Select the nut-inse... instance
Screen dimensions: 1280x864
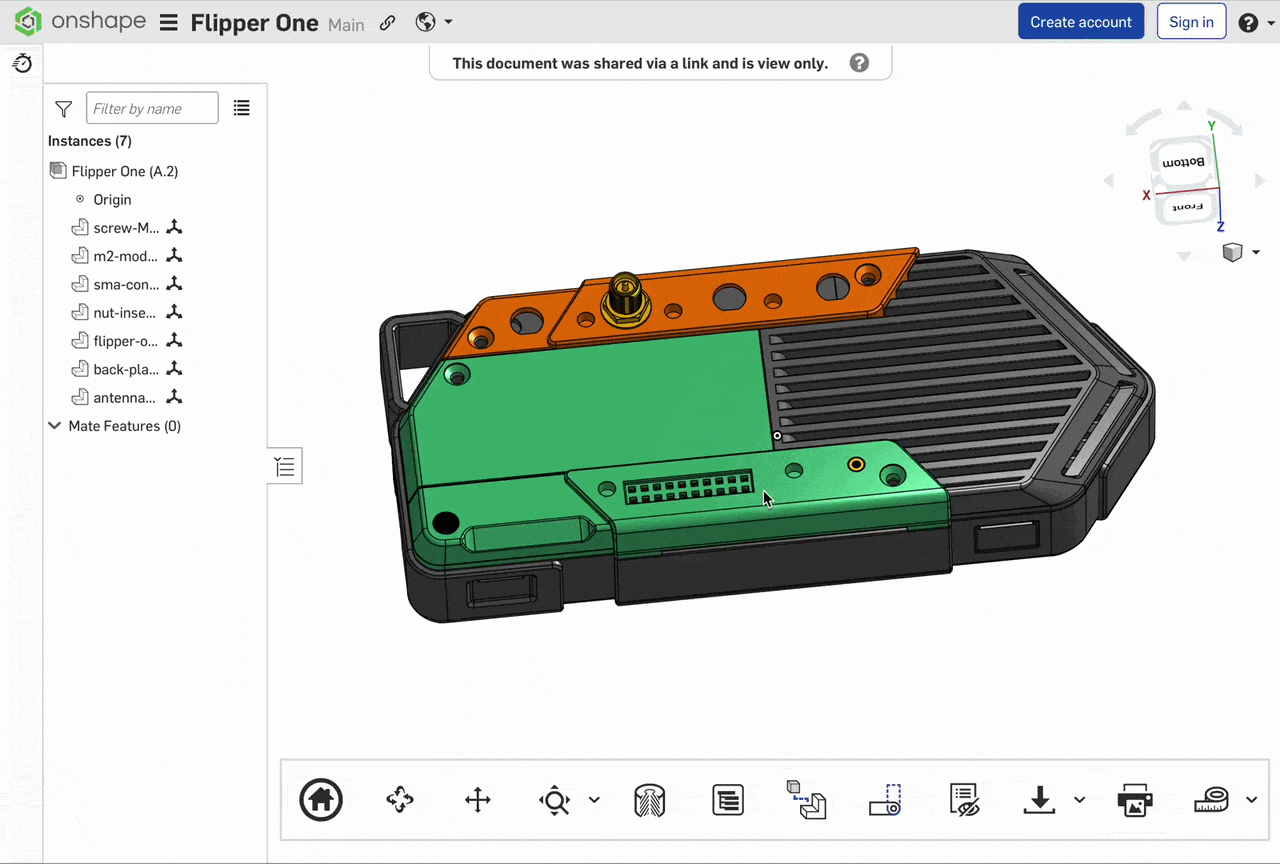[x=126, y=313]
